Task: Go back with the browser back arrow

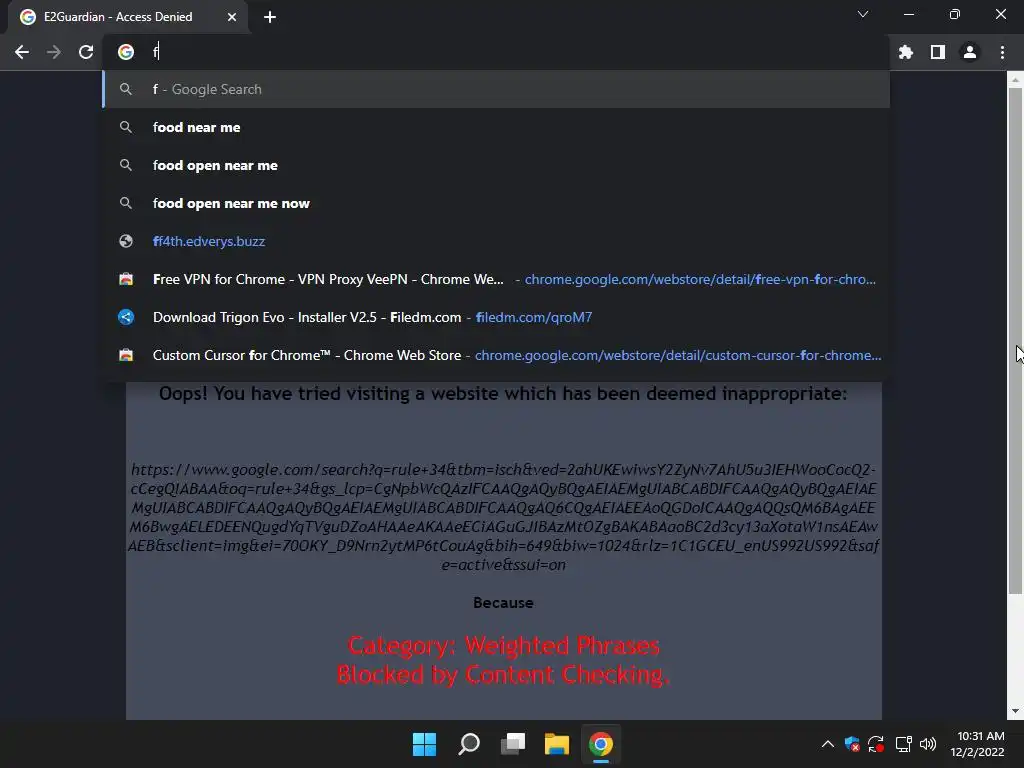Action: point(22,52)
